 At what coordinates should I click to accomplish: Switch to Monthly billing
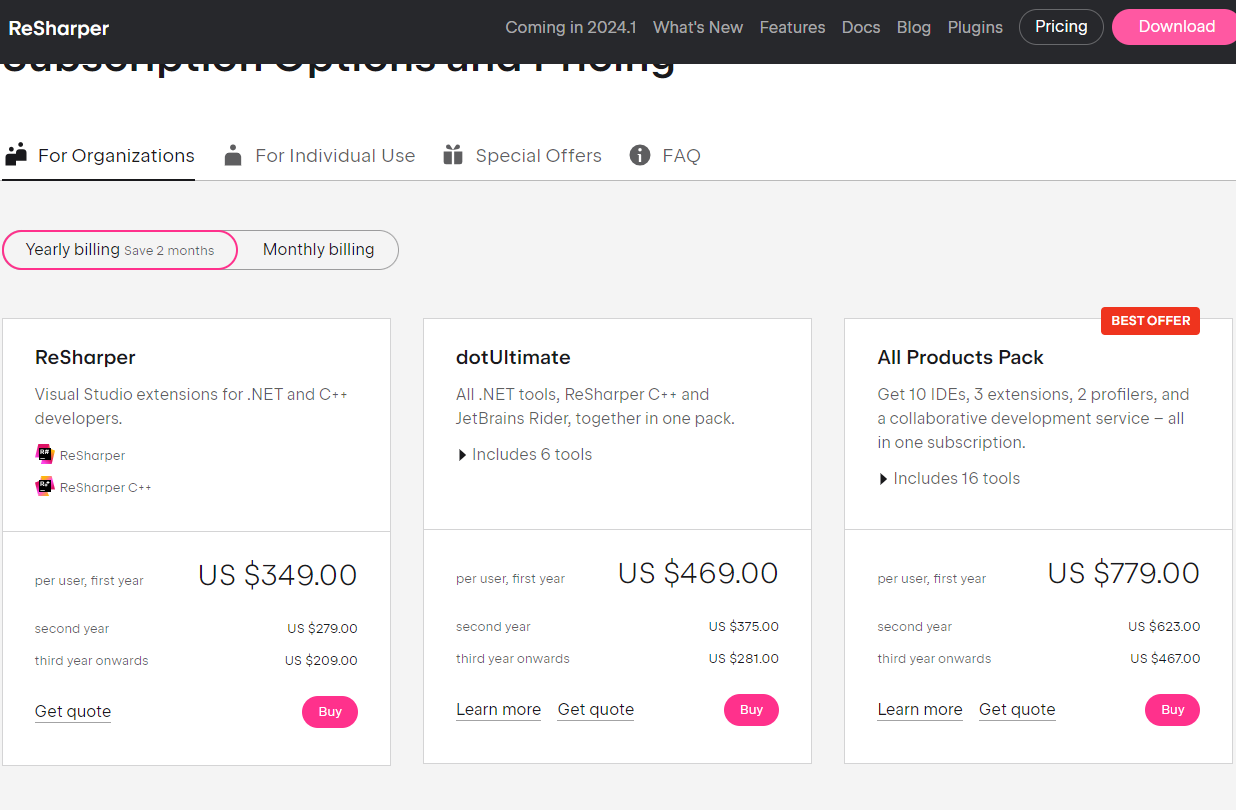pyautogui.click(x=318, y=250)
